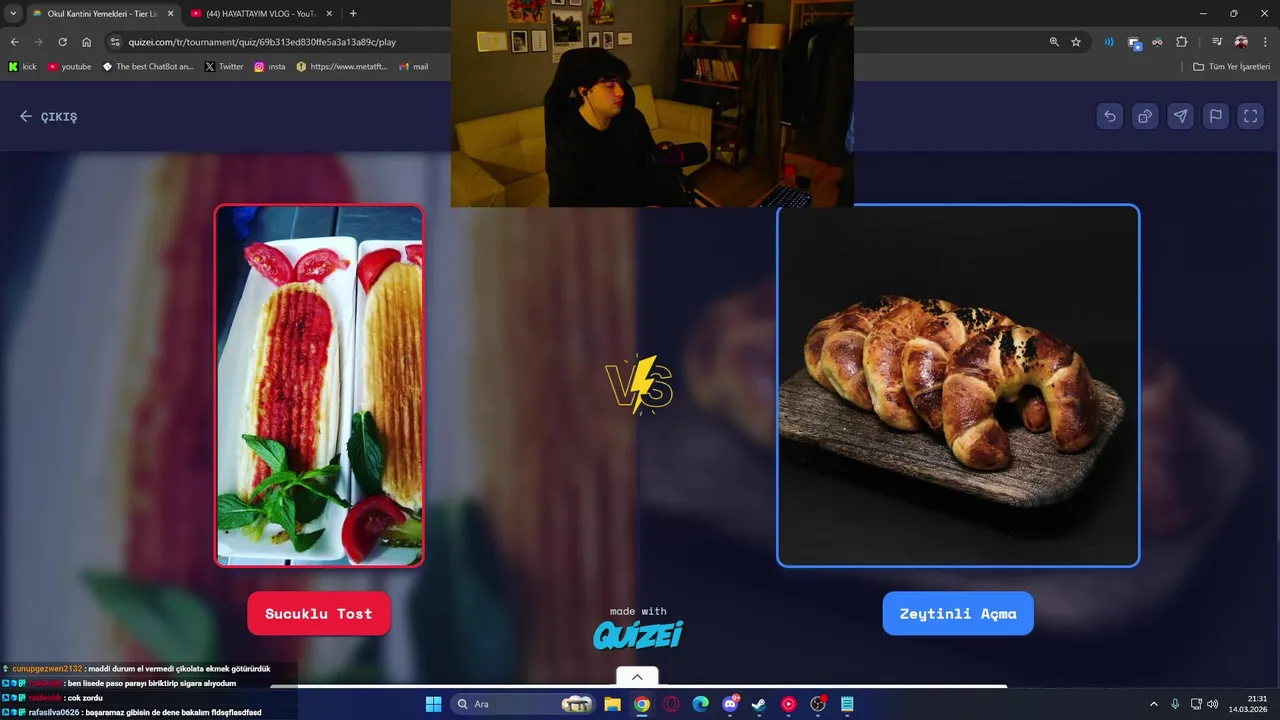Viewport: 1280px width, 720px height.
Task: Open the tab search dropdown arrow
Action: [13, 13]
